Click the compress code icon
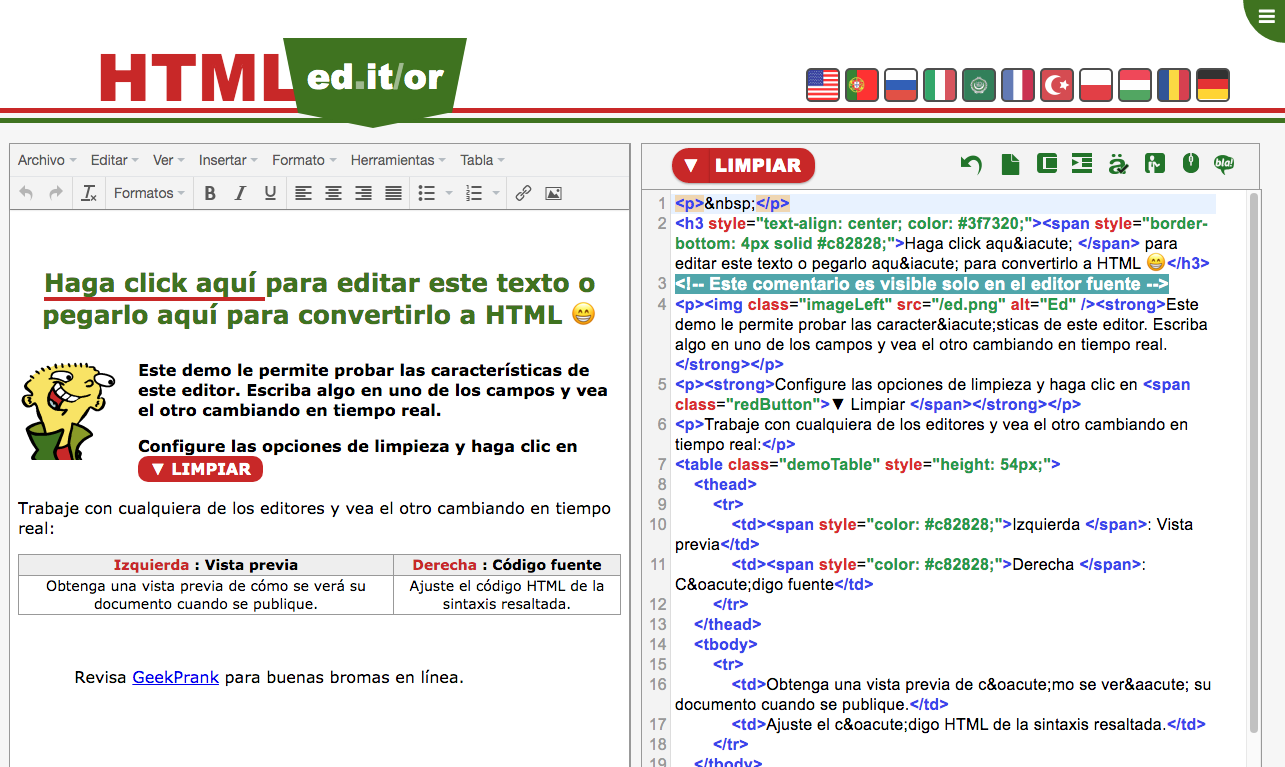 coord(1047,163)
